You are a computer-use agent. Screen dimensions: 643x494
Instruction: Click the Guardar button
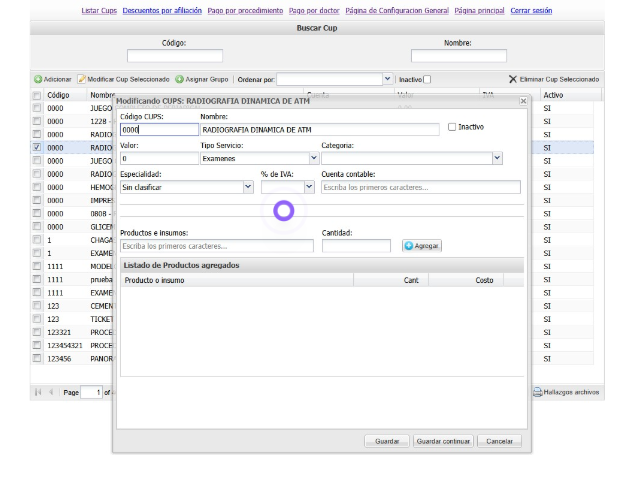pos(386,440)
